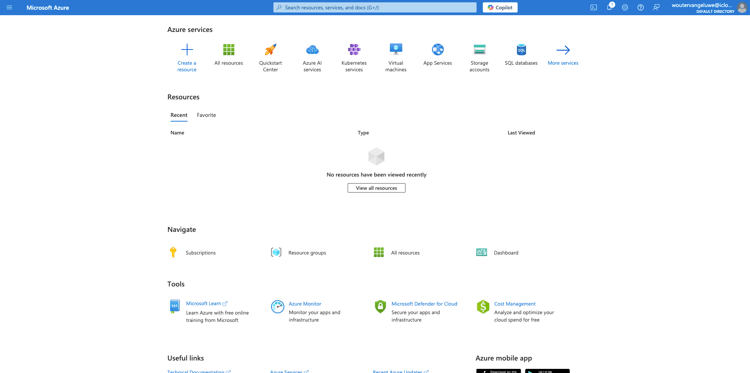Focus the search resources input field
This screenshot has width=750, height=373.
click(x=375, y=7)
